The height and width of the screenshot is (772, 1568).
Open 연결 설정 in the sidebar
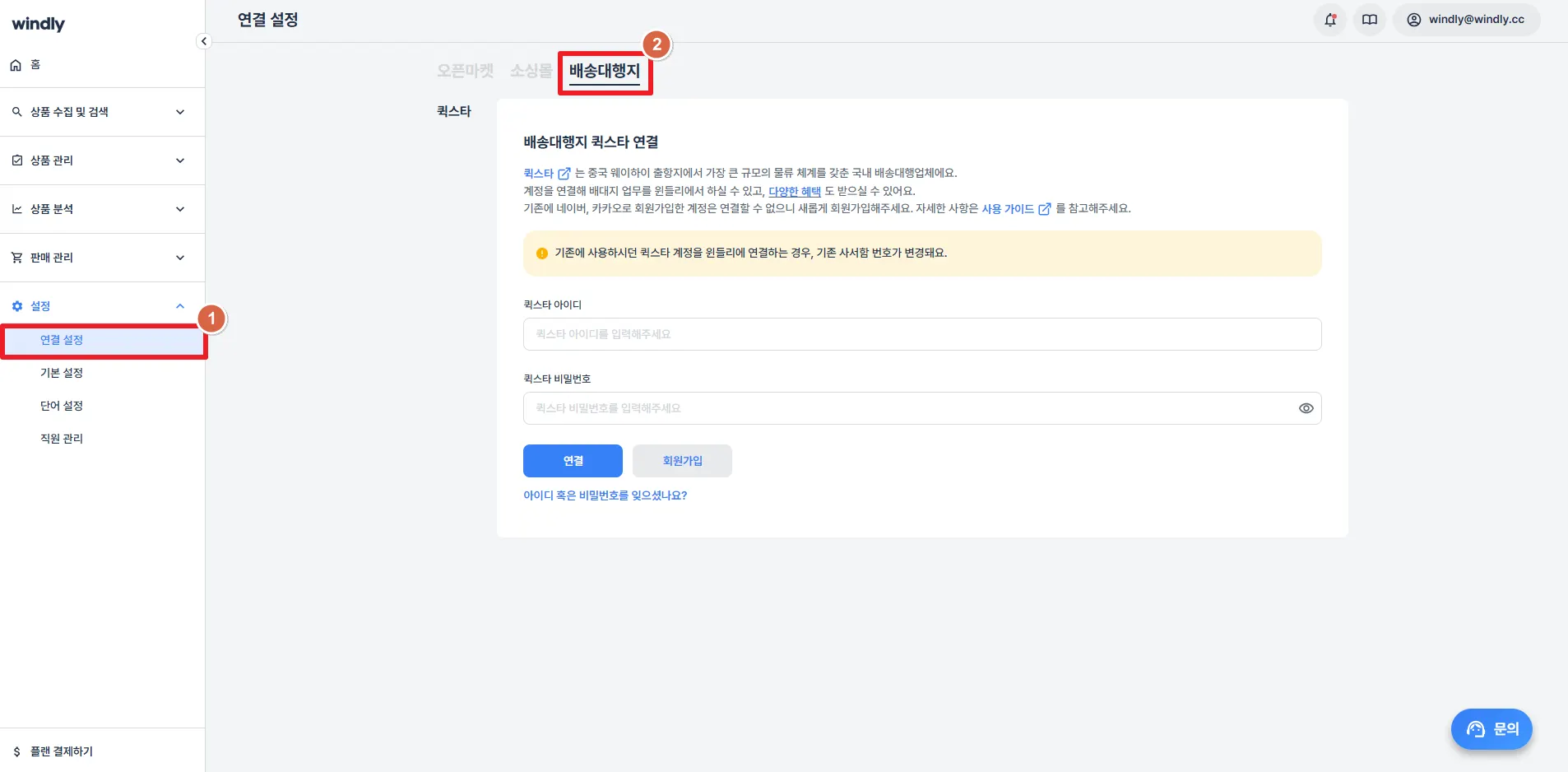click(103, 340)
